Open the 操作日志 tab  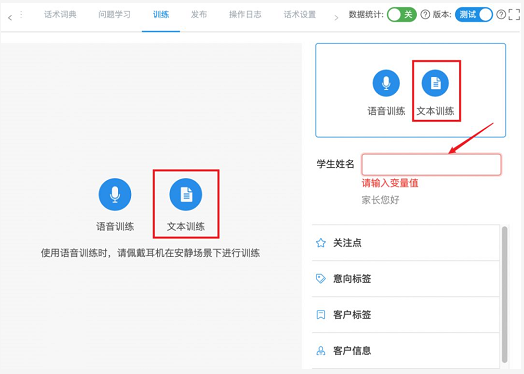pos(245,14)
